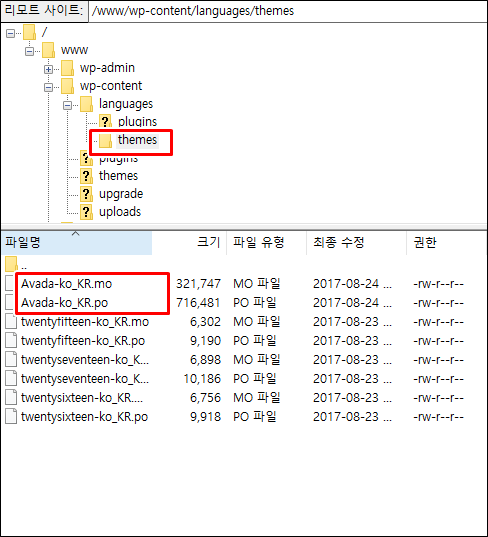The image size is (488, 537).
Task: Select file twentysixteen-ko_KR.po
Action: pos(84,417)
